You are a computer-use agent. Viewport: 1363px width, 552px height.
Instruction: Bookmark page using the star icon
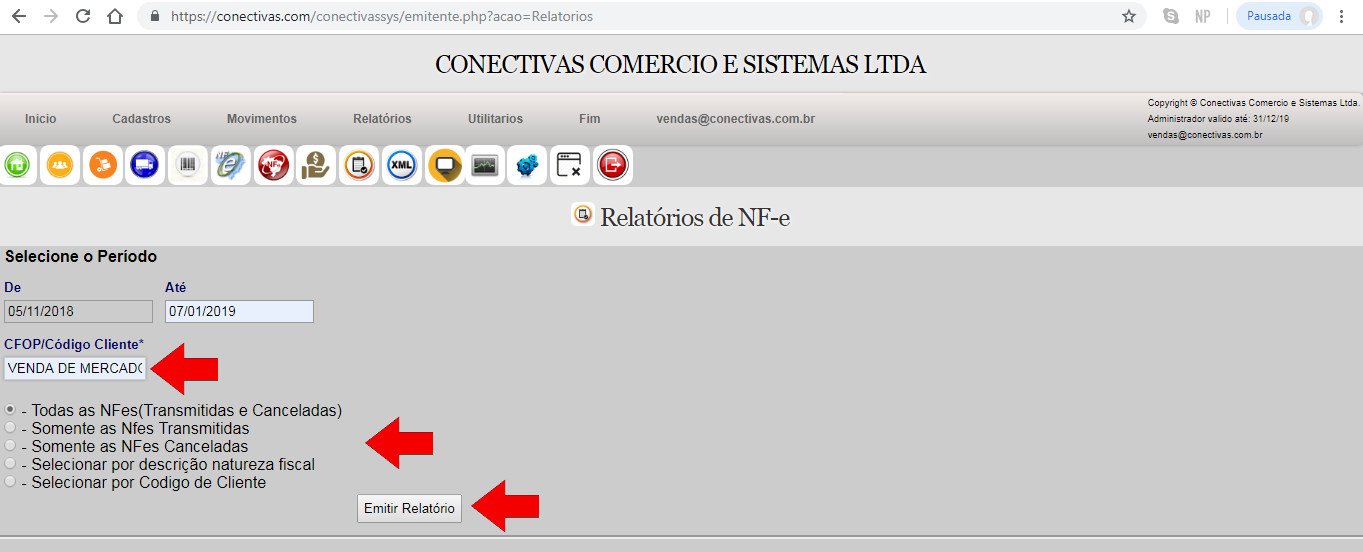click(1129, 17)
